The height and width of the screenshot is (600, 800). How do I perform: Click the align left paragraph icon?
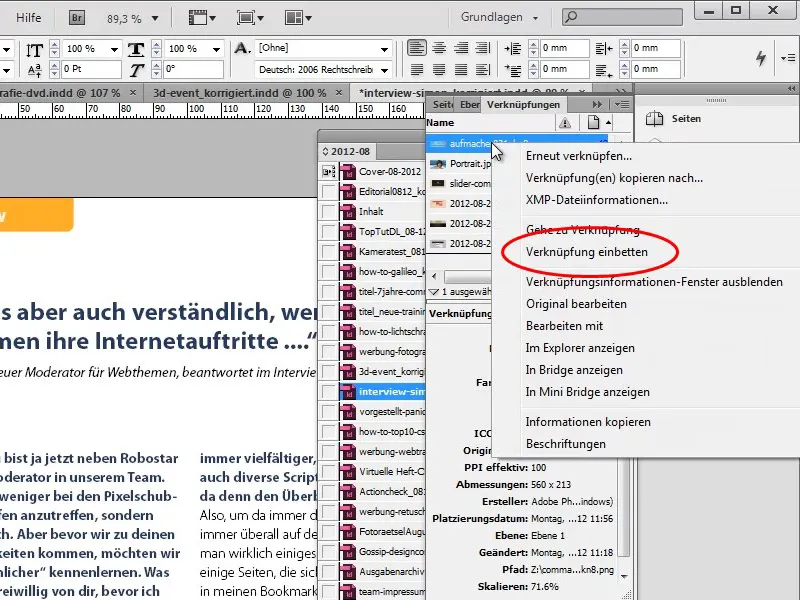(x=417, y=48)
